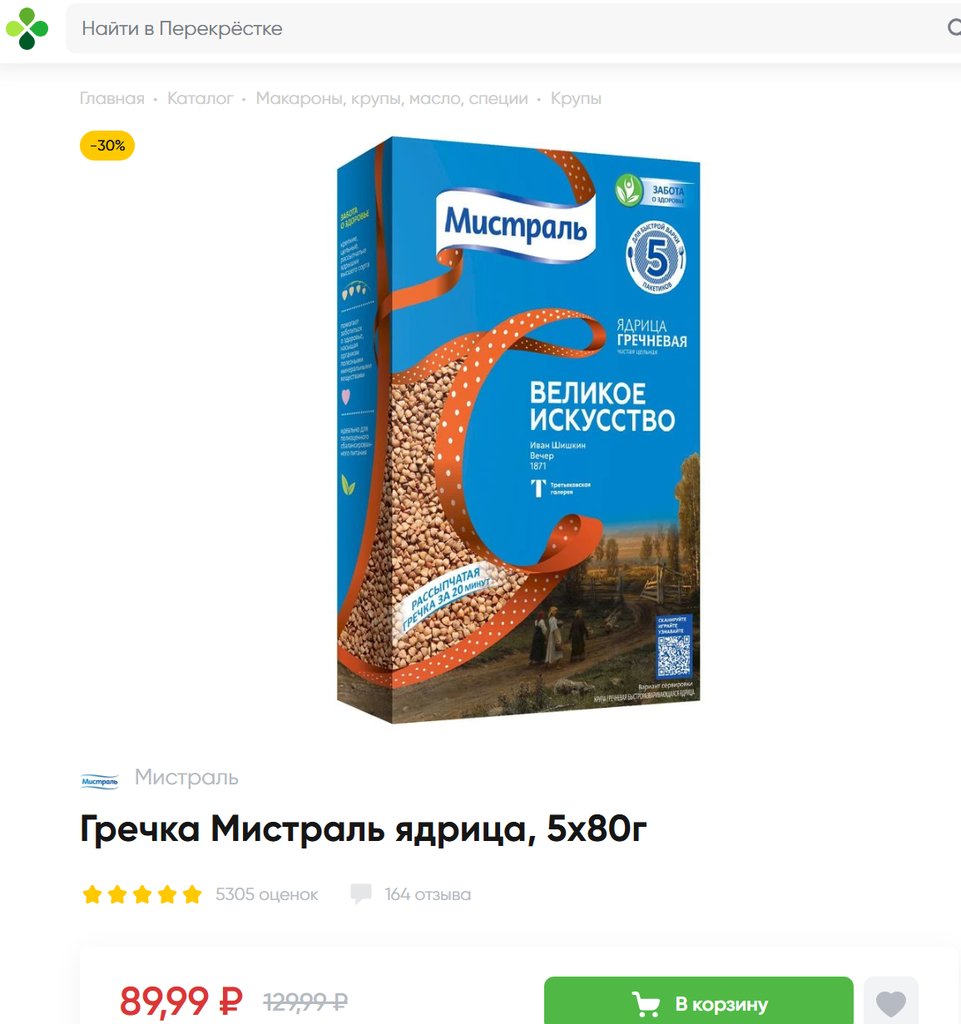Toggle the heart favorite button
Image resolution: width=961 pixels, height=1024 pixels.
(890, 1002)
